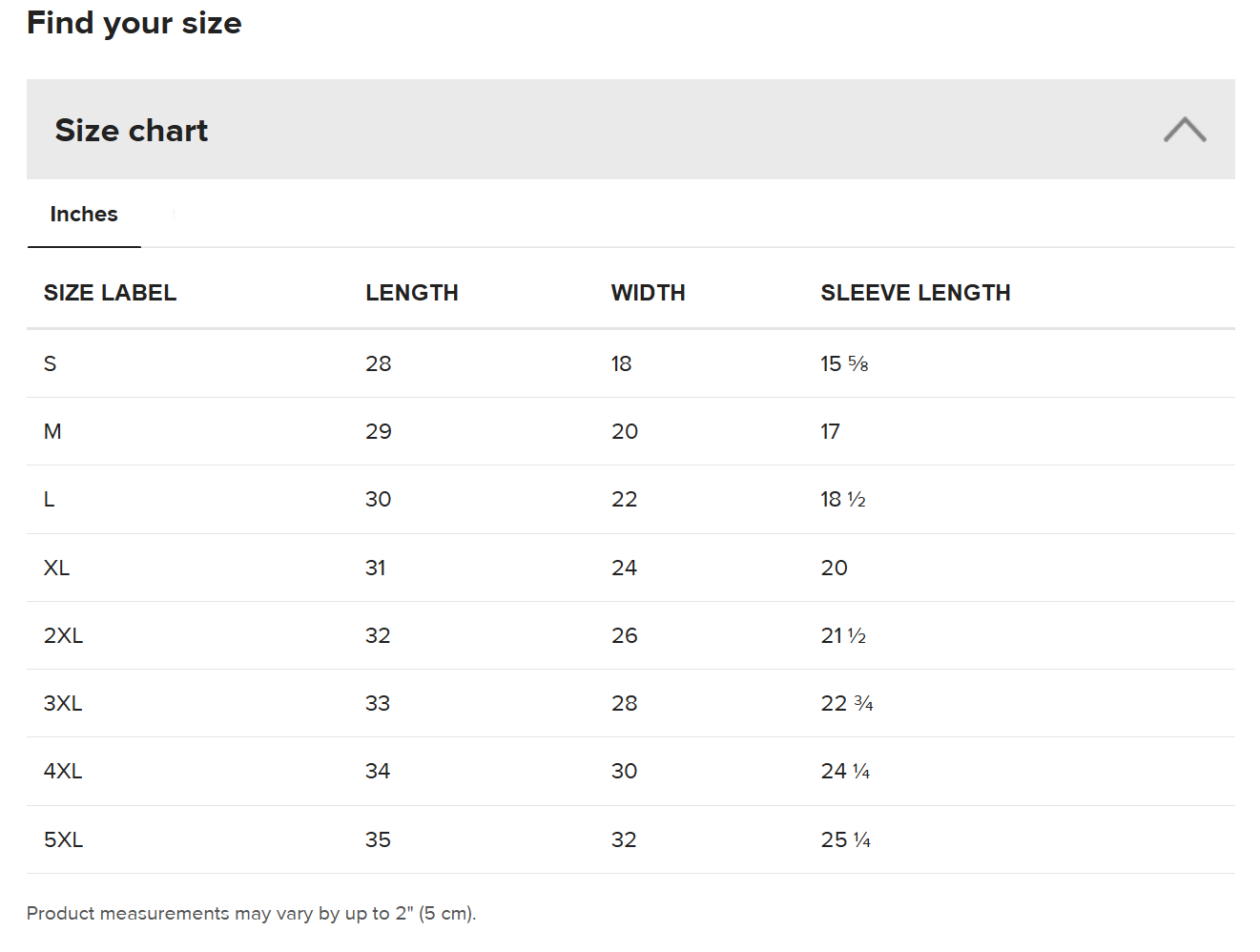Click the product measurements disclaimer text

[x=251, y=913]
